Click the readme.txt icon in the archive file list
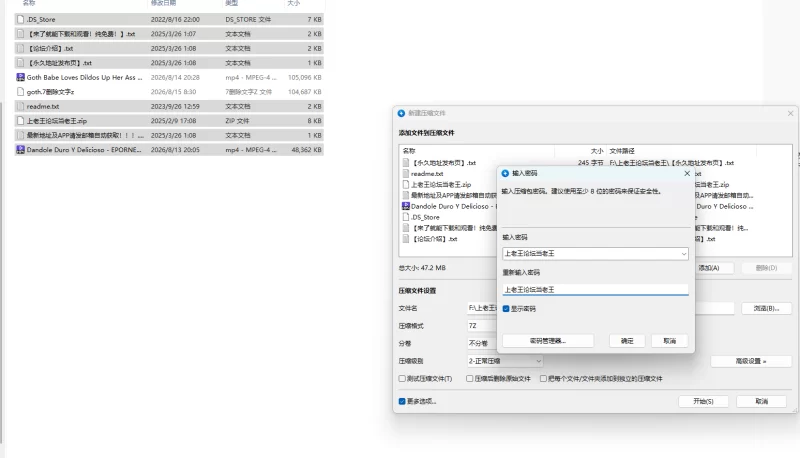This screenshot has width=800, height=458. (406, 173)
